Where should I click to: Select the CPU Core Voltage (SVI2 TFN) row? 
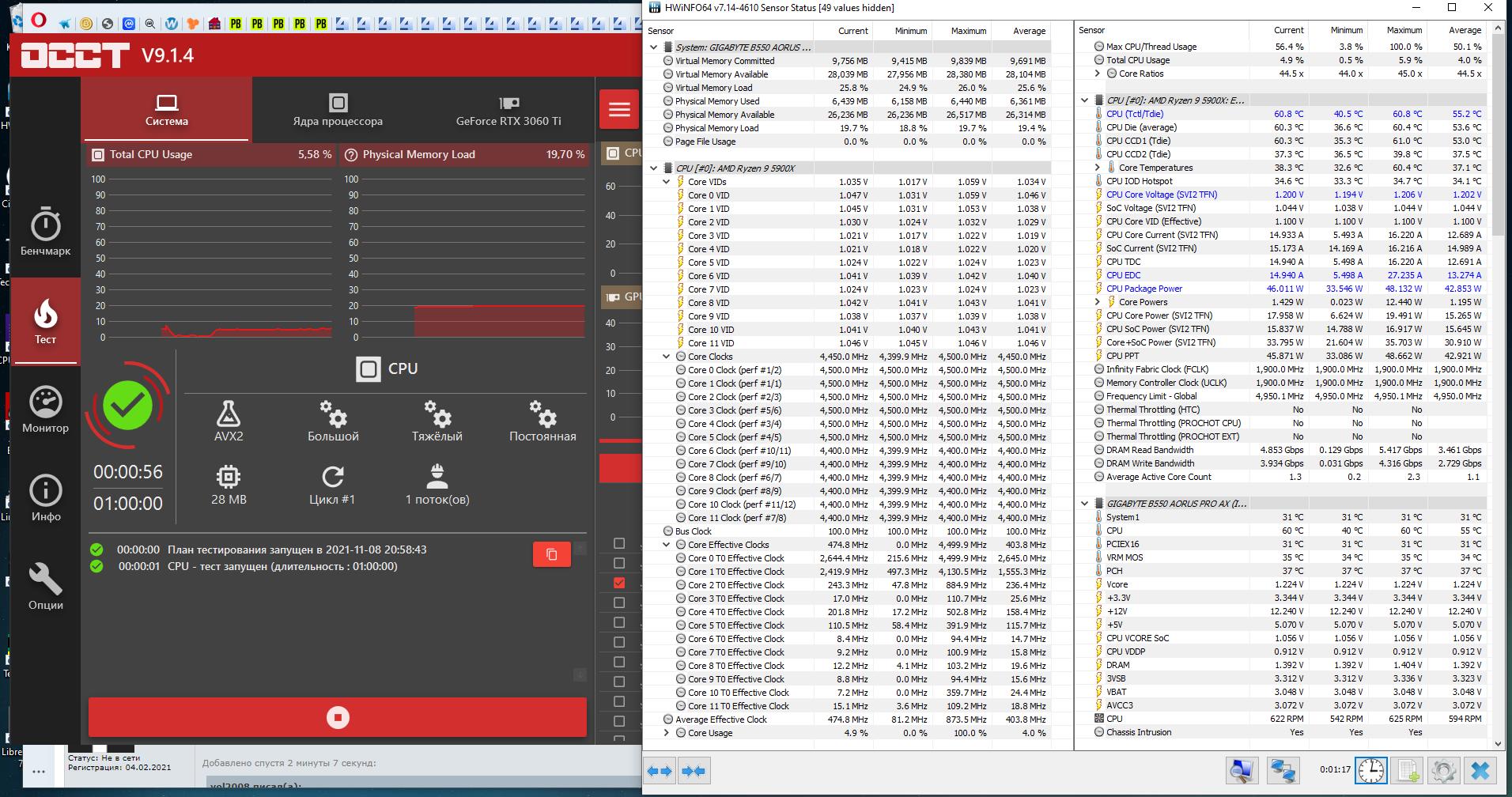1282,195
